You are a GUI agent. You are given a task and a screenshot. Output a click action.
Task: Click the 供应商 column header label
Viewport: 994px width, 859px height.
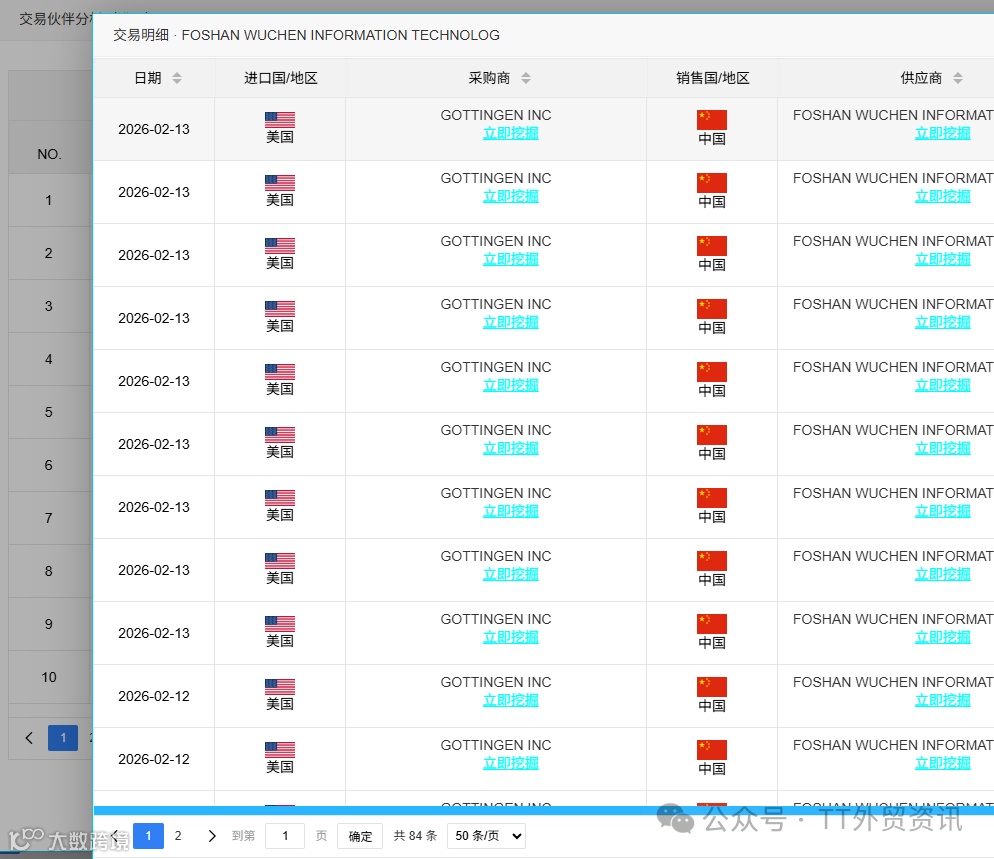pyautogui.click(x=921, y=78)
